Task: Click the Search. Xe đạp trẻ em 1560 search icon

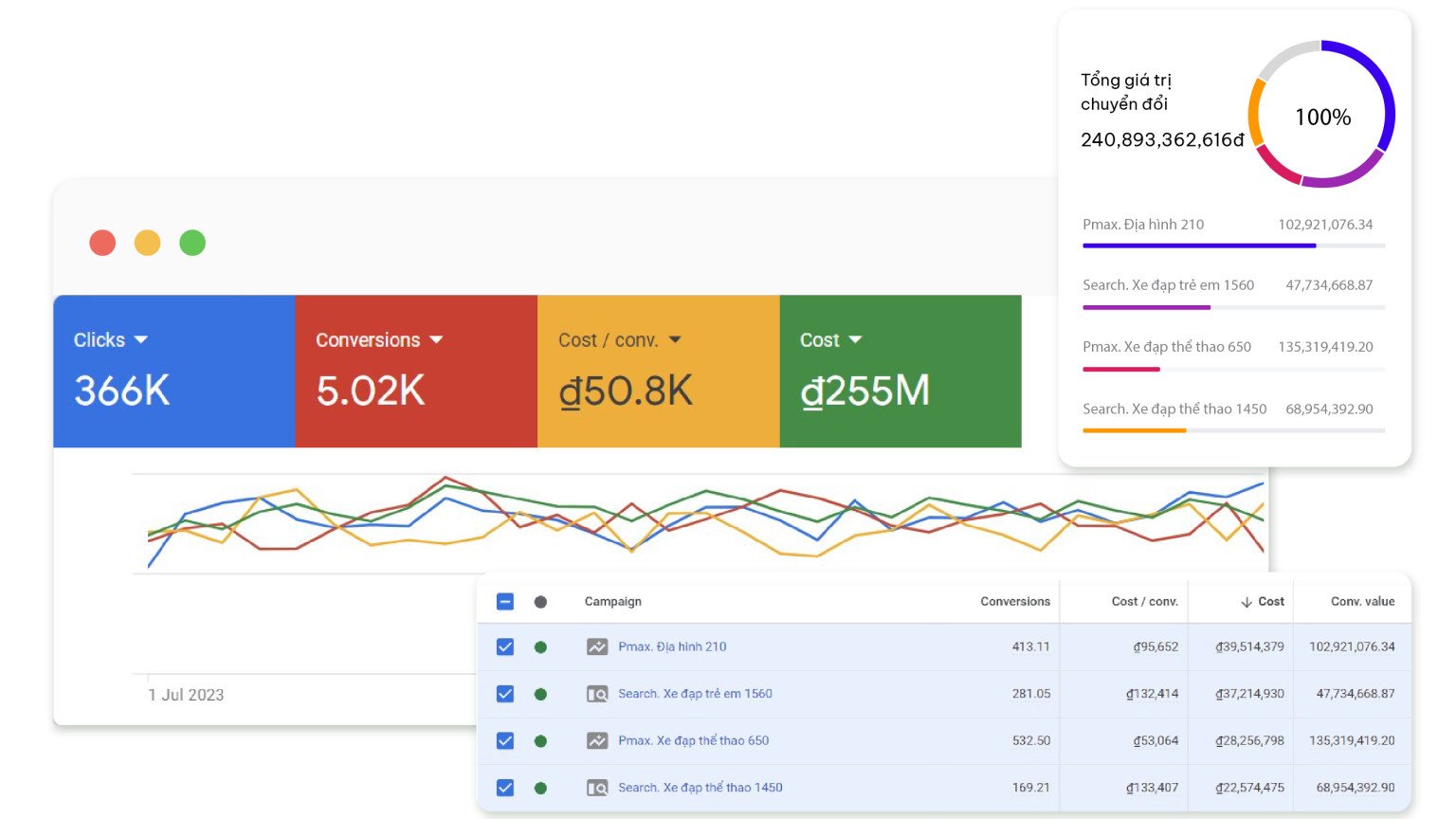Action: tap(597, 694)
